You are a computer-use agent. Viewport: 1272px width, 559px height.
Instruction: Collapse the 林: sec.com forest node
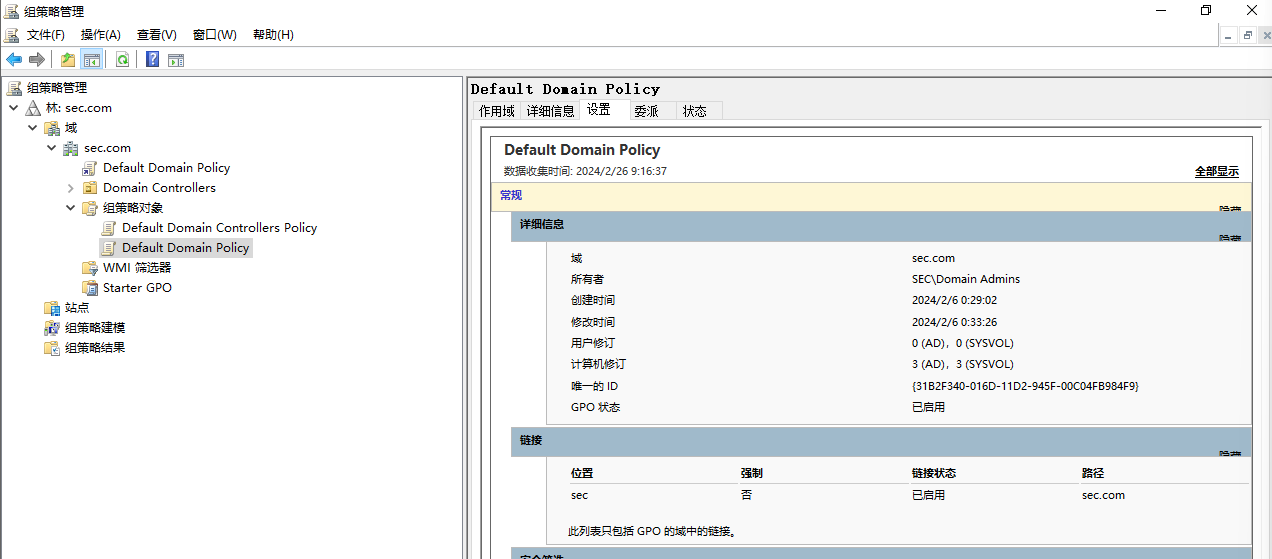click(13, 108)
